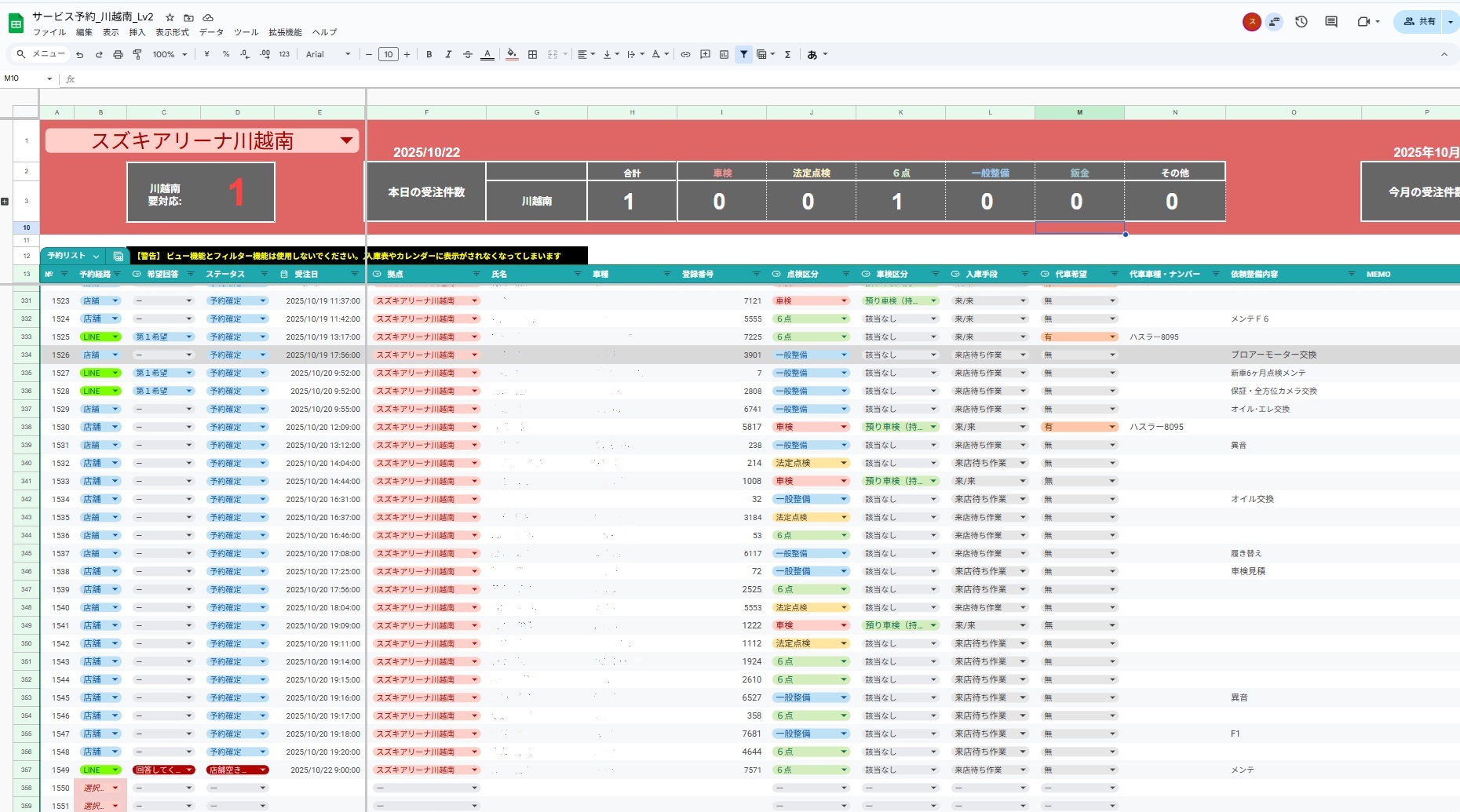Click the font size input field
1460x812 pixels.
[x=388, y=55]
